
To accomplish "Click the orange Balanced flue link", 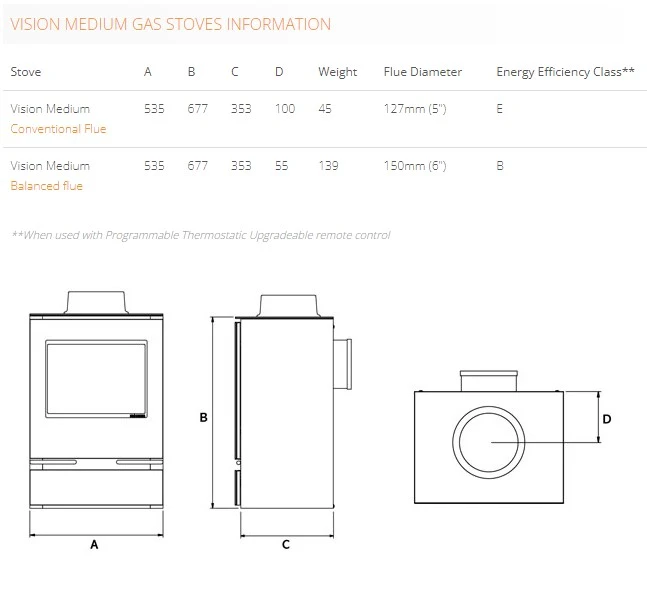I will click(46, 186).
